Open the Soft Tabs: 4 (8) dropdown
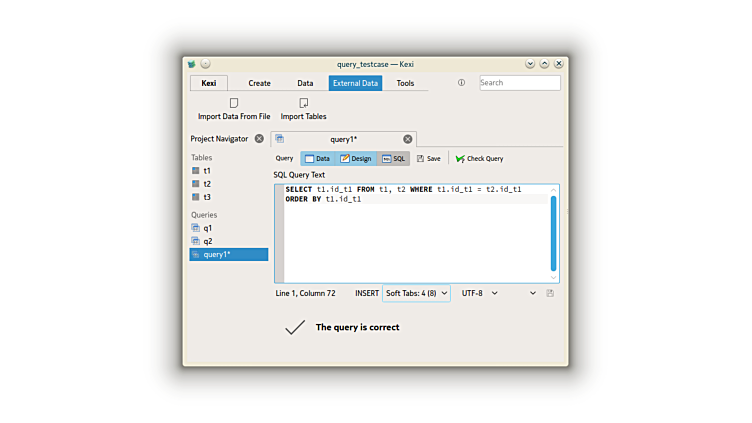This screenshot has height=423, width=752. (x=416, y=293)
